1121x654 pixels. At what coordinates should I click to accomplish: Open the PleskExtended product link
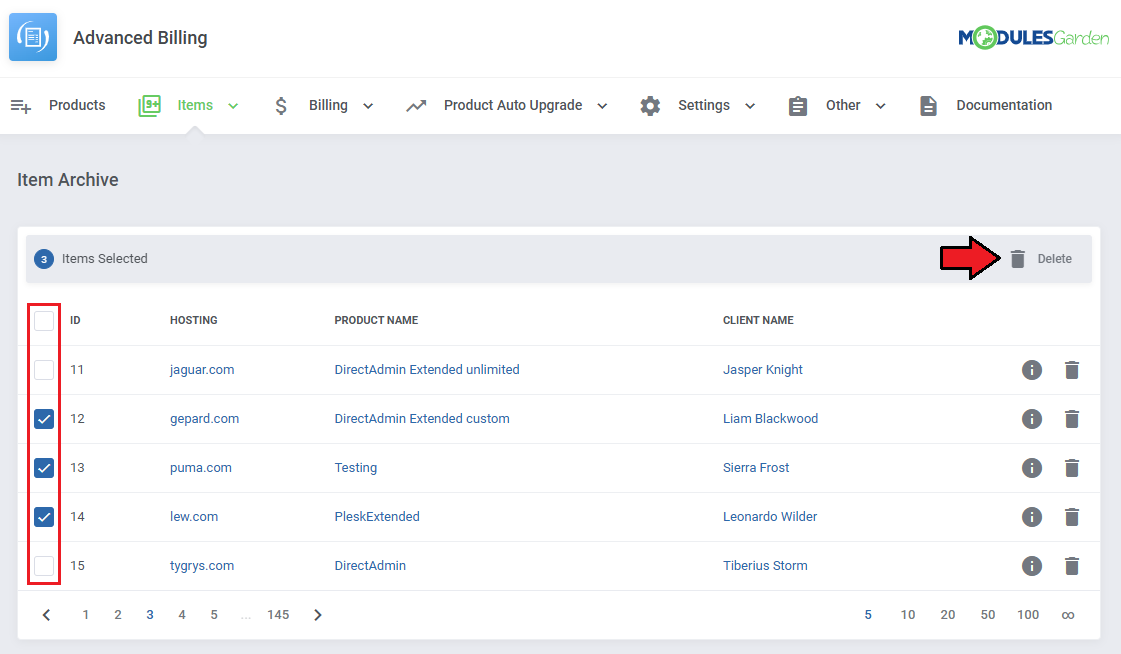[377, 517]
